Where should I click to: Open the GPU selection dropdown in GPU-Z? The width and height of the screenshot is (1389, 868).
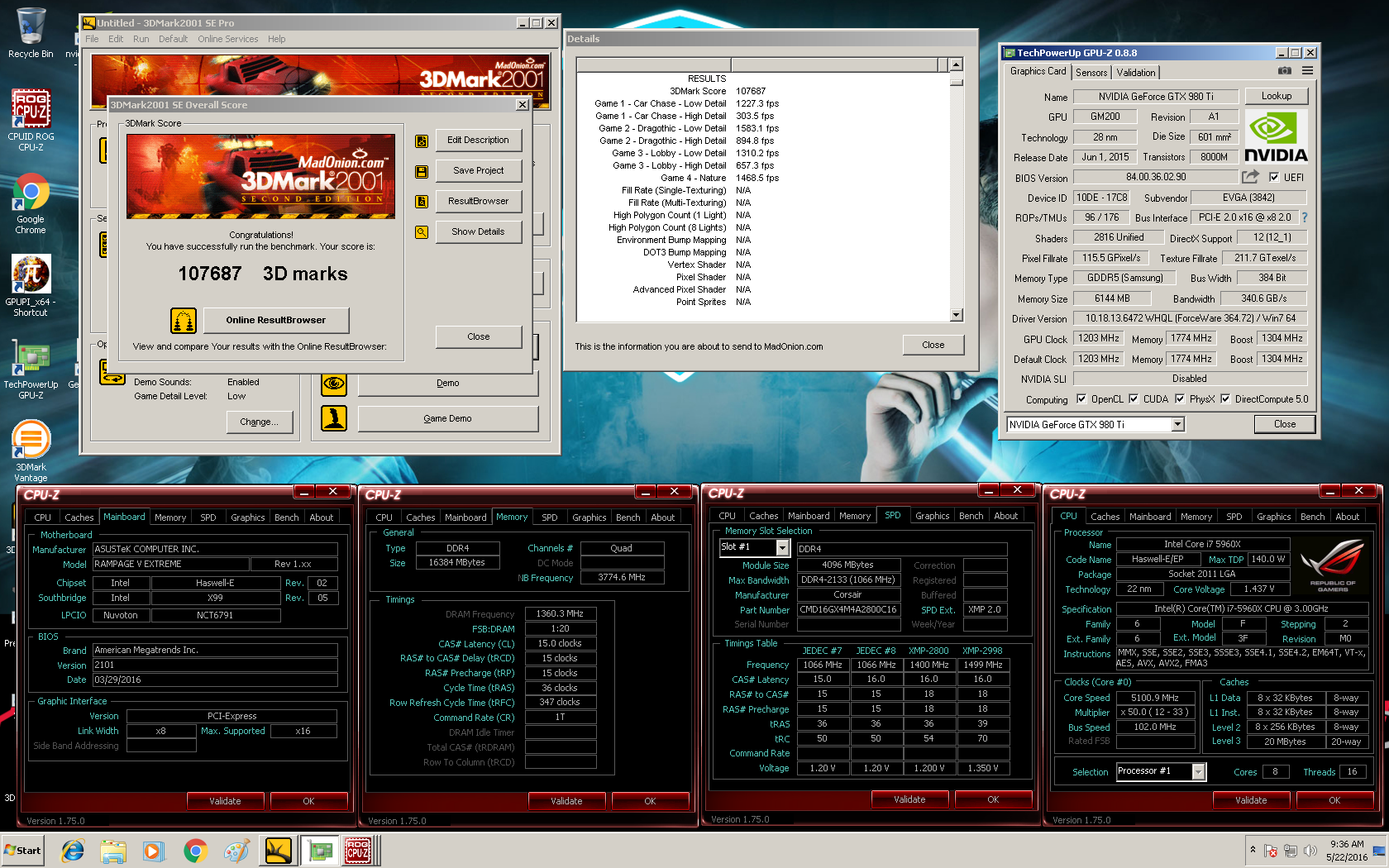pos(1178,424)
